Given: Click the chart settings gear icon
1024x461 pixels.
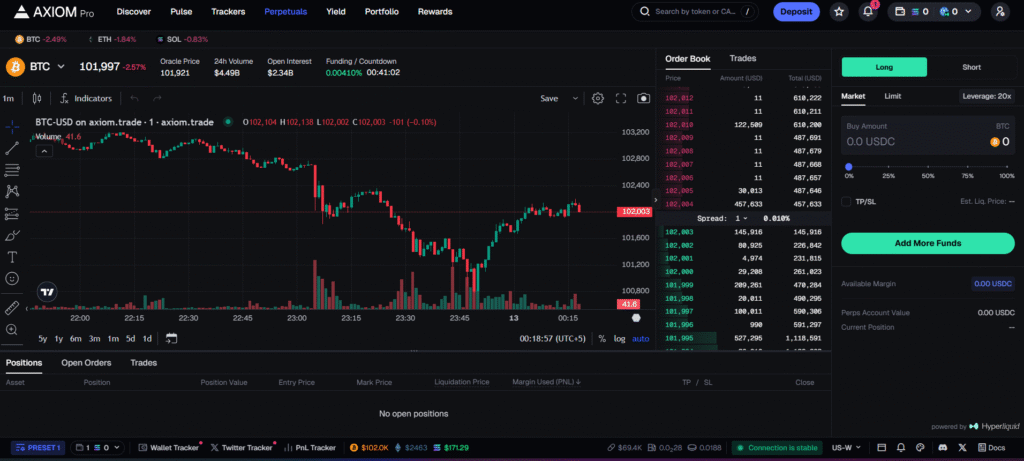Looking at the screenshot, I should [x=598, y=98].
